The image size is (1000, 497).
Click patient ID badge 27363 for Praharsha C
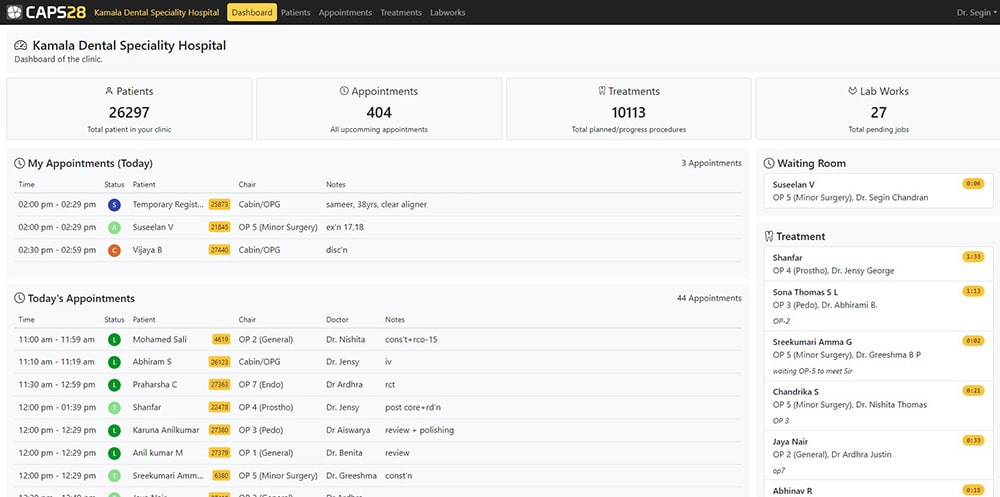pyautogui.click(x=219, y=385)
